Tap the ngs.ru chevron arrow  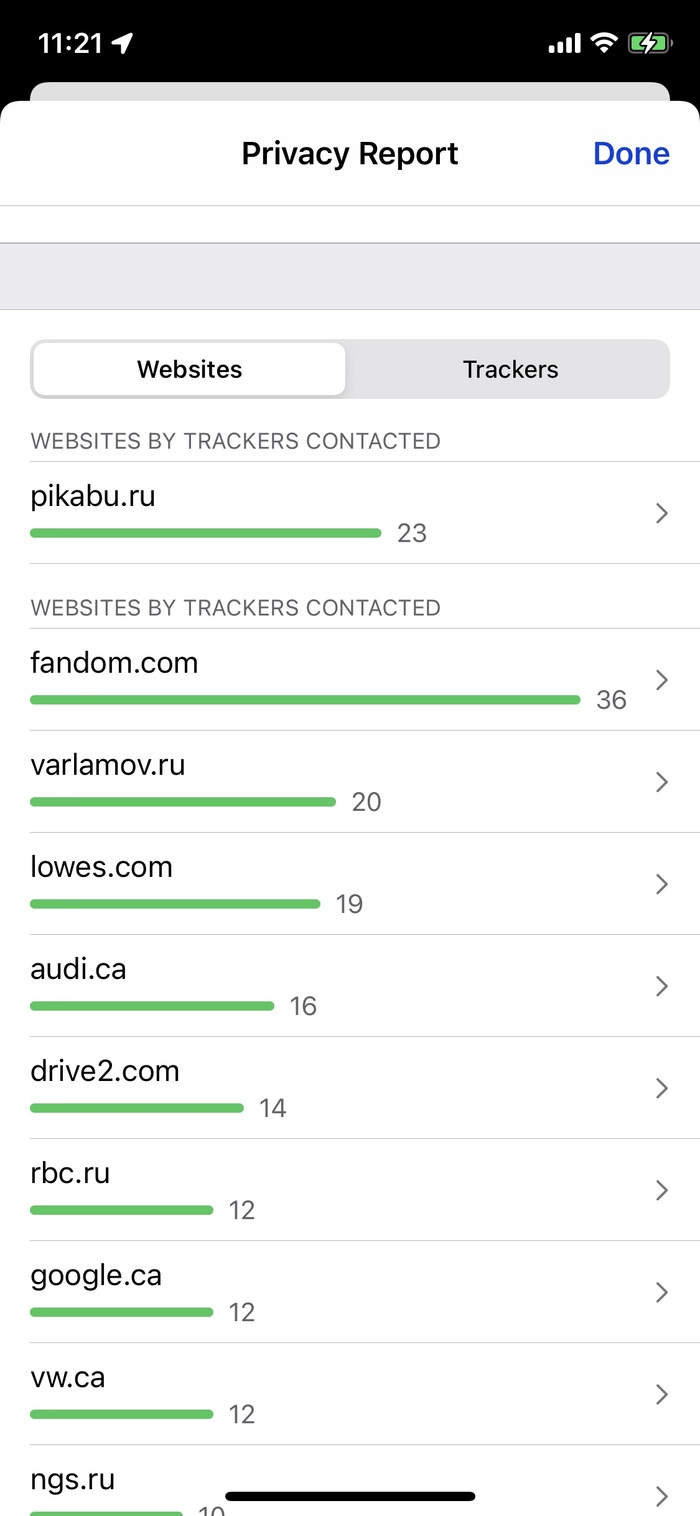(x=661, y=1496)
